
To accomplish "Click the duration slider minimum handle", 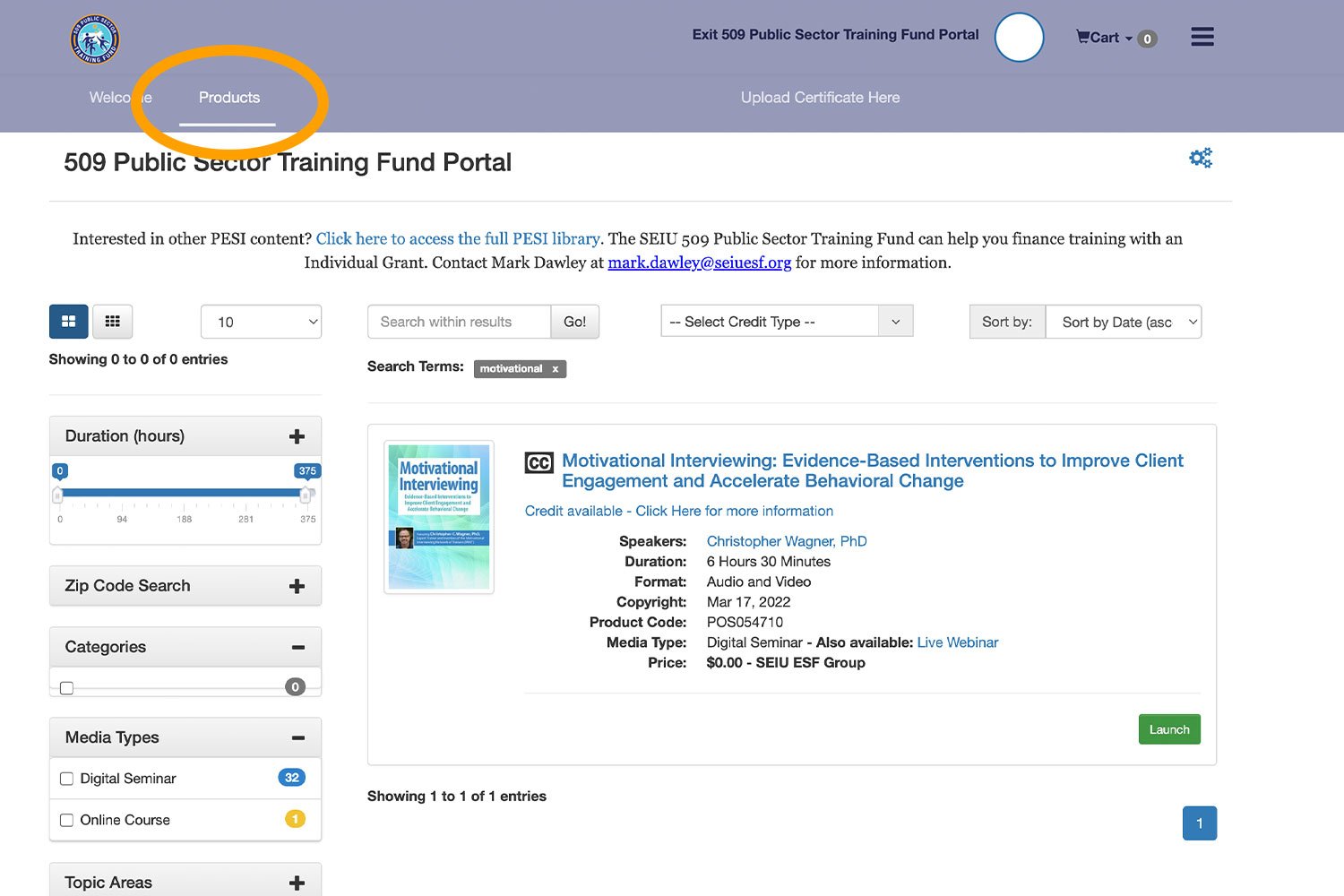I will pos(58,495).
